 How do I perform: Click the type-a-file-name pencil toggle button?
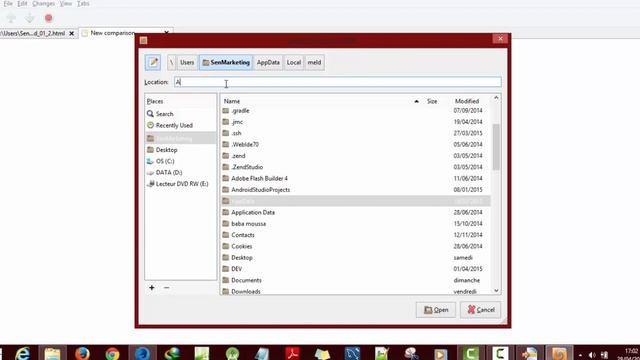pos(153,62)
